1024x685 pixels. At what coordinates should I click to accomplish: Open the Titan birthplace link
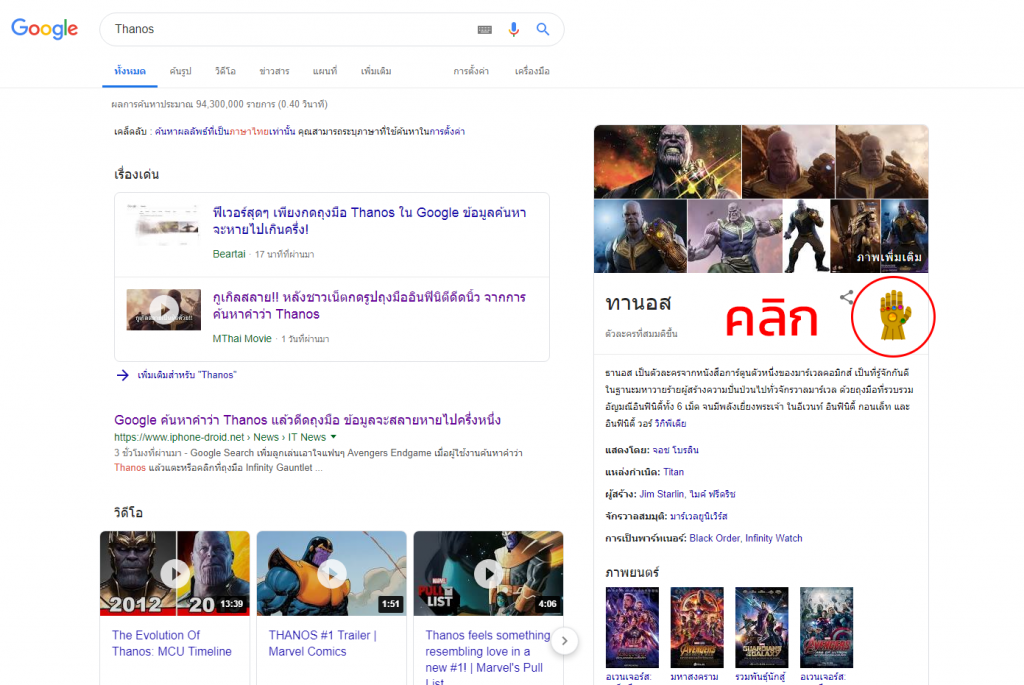[673, 472]
